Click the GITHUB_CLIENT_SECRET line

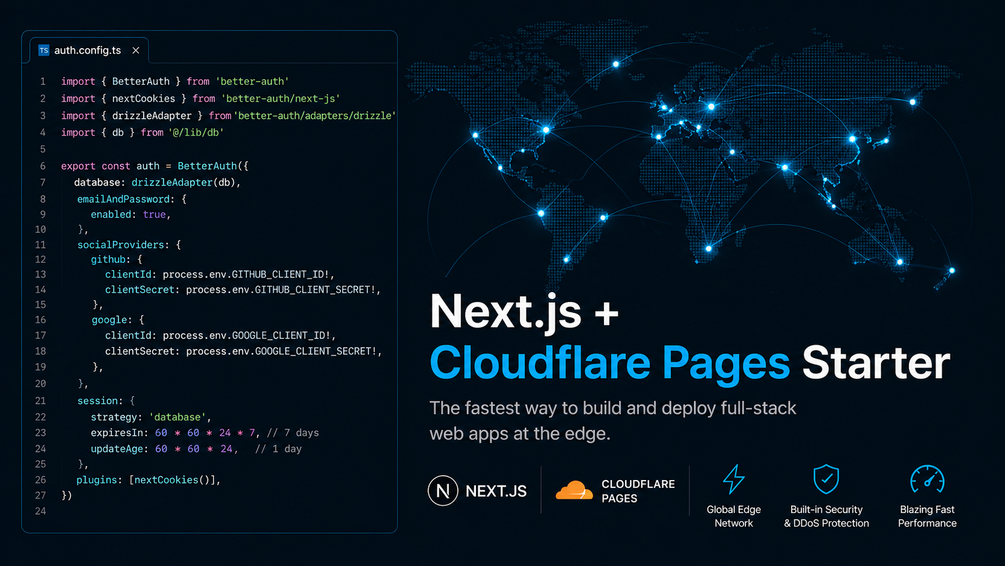click(243, 290)
